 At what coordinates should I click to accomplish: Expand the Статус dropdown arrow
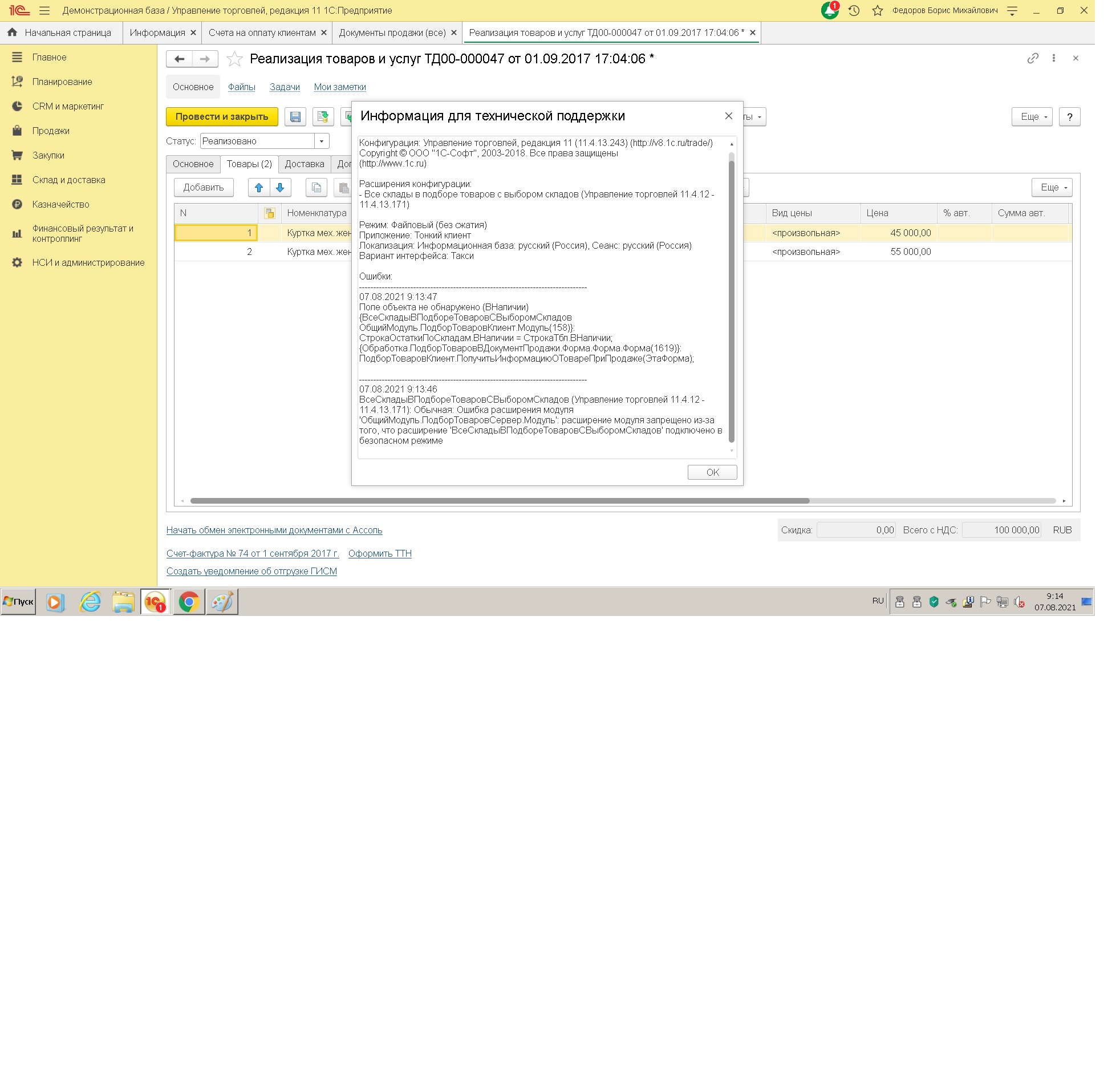click(x=322, y=141)
